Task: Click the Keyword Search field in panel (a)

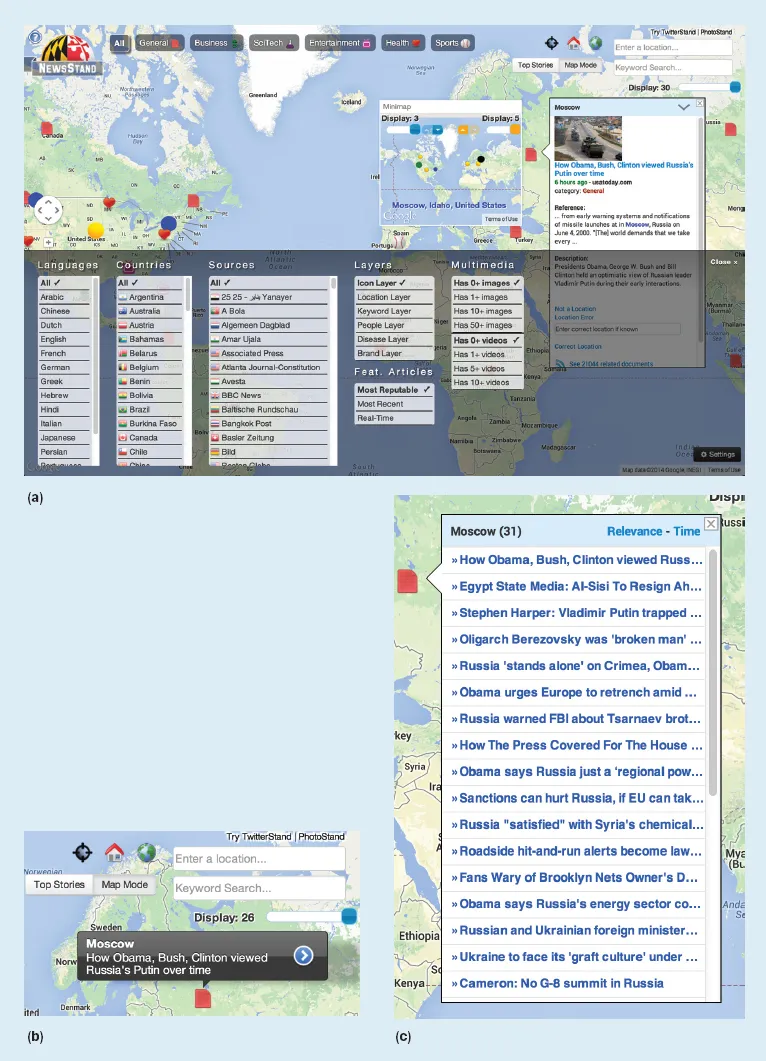Action: coord(673,68)
